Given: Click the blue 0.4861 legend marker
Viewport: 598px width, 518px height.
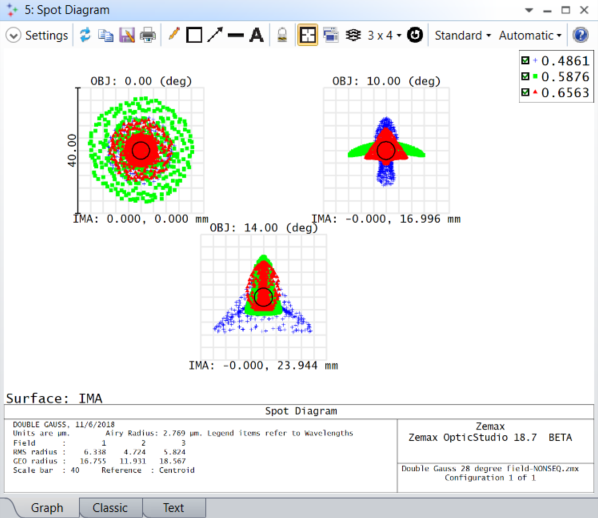Looking at the screenshot, I should click(x=535, y=61).
